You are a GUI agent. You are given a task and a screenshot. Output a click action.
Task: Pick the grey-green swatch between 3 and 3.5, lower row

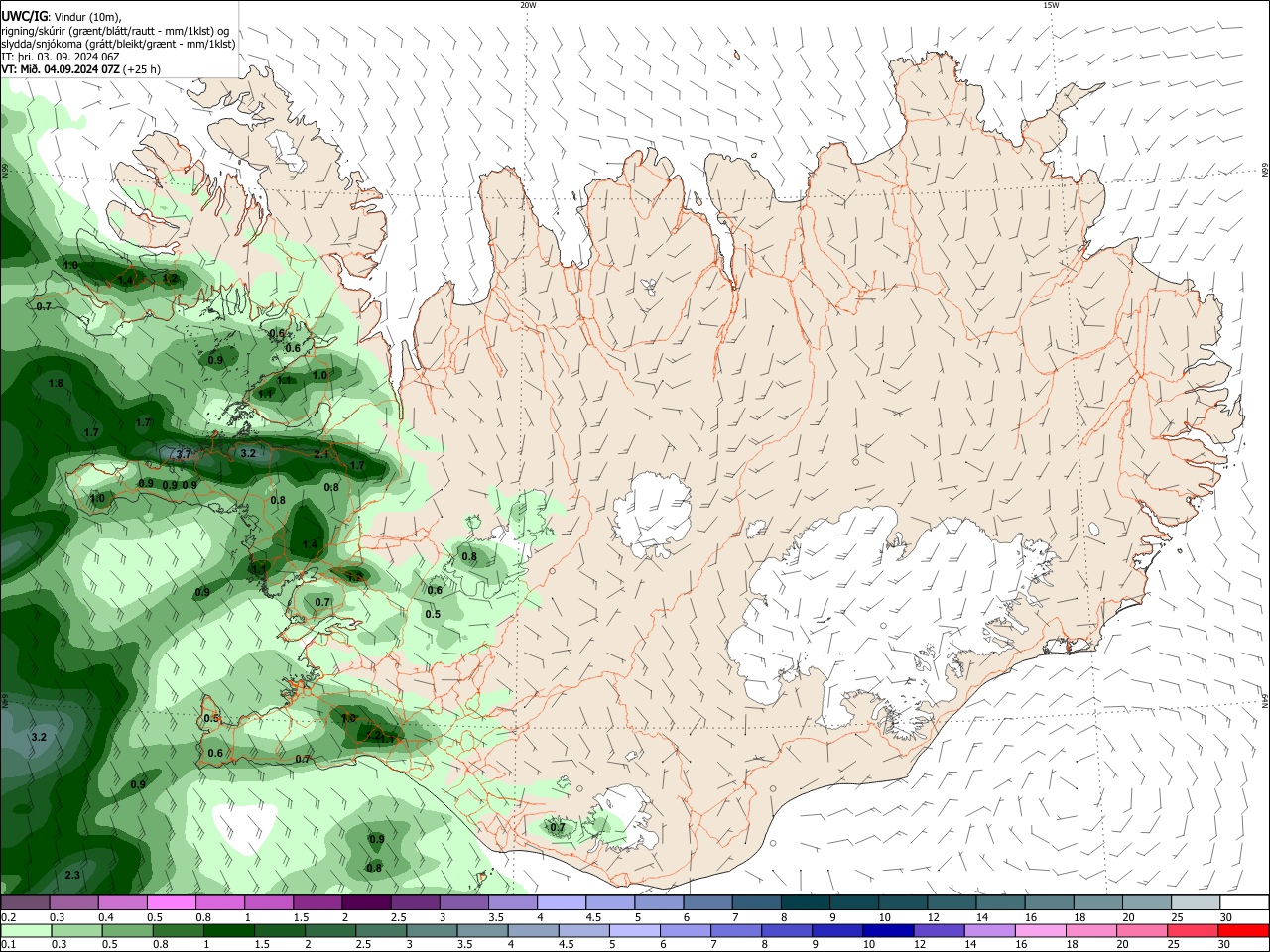(431, 930)
